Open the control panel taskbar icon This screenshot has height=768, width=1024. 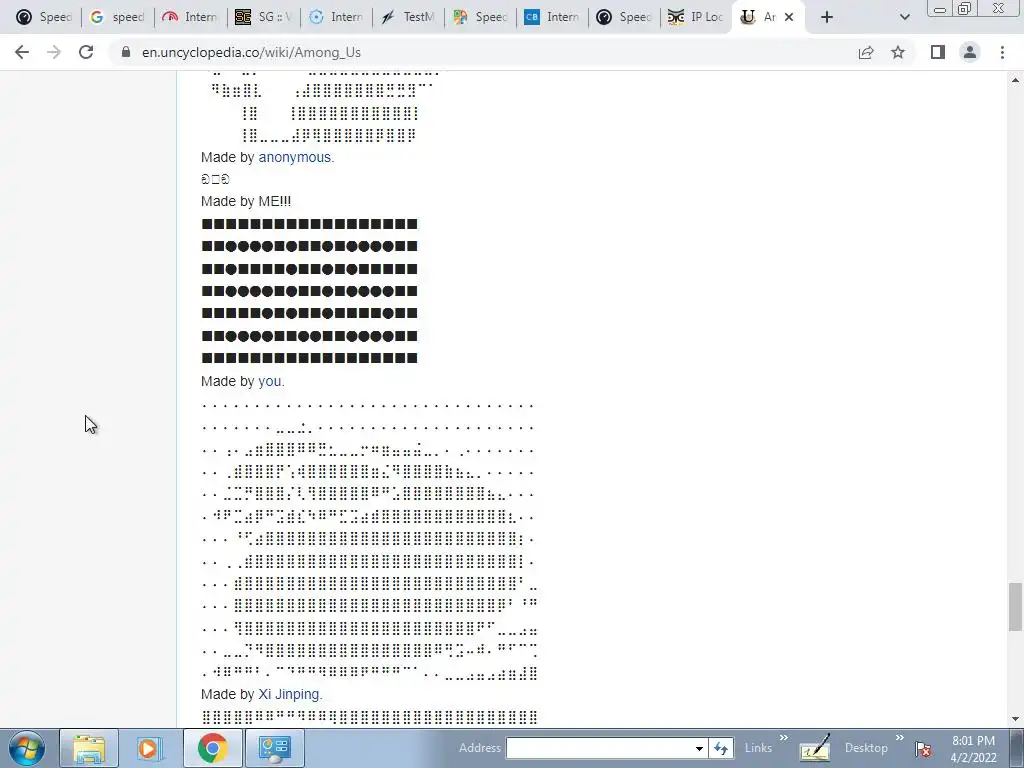[x=274, y=748]
